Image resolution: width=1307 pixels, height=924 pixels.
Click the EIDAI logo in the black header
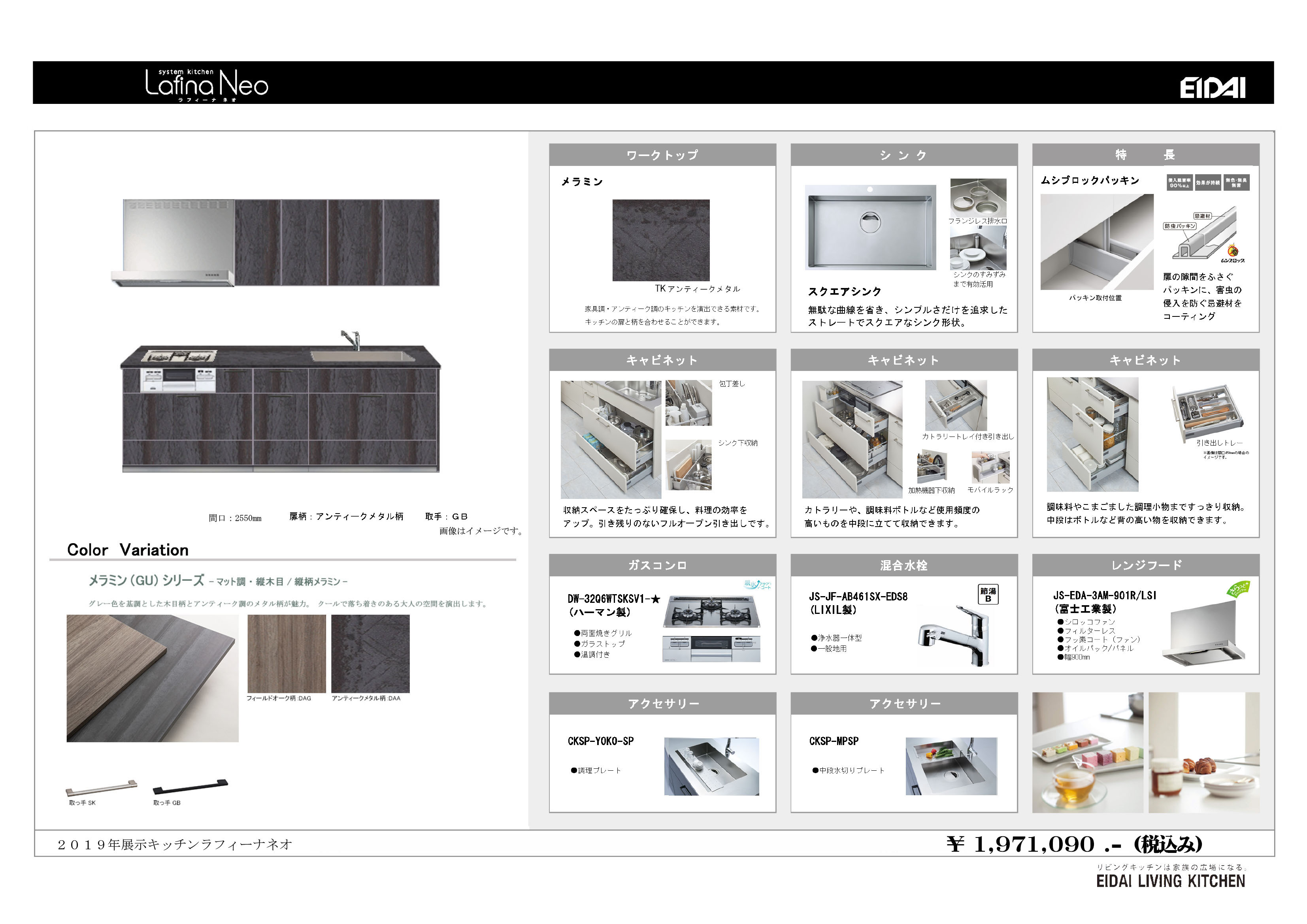pyautogui.click(x=1213, y=88)
